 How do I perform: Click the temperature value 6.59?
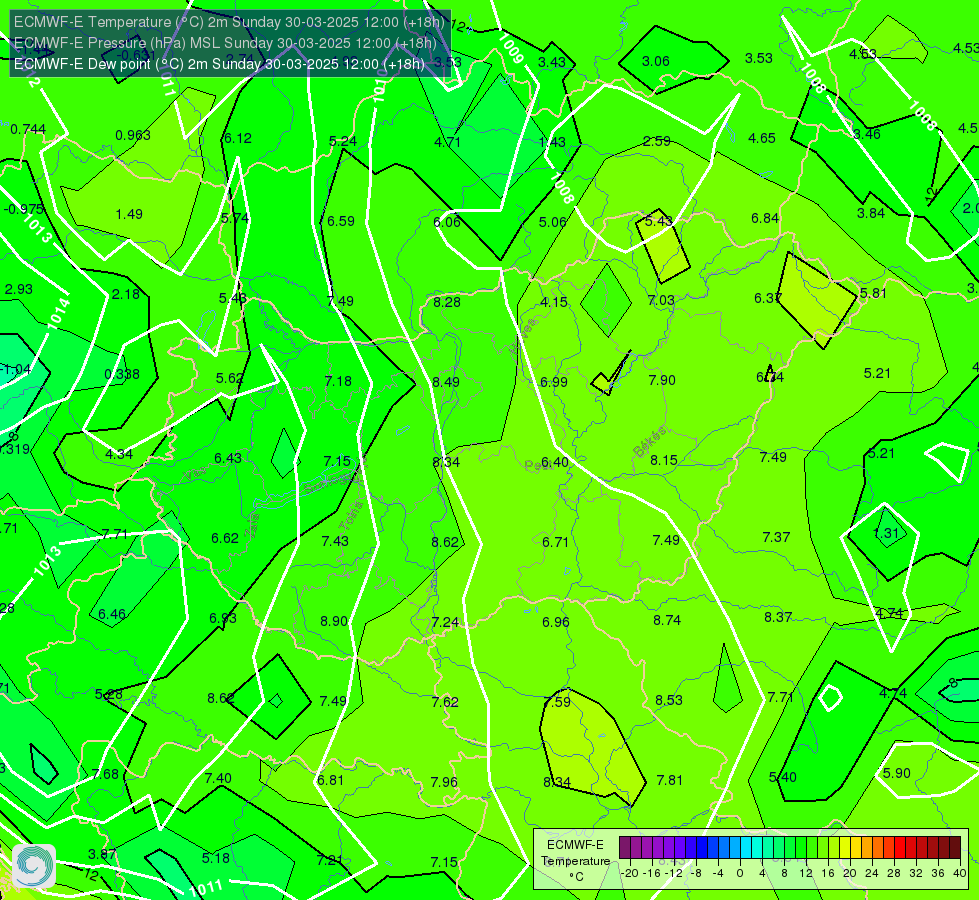click(x=341, y=221)
